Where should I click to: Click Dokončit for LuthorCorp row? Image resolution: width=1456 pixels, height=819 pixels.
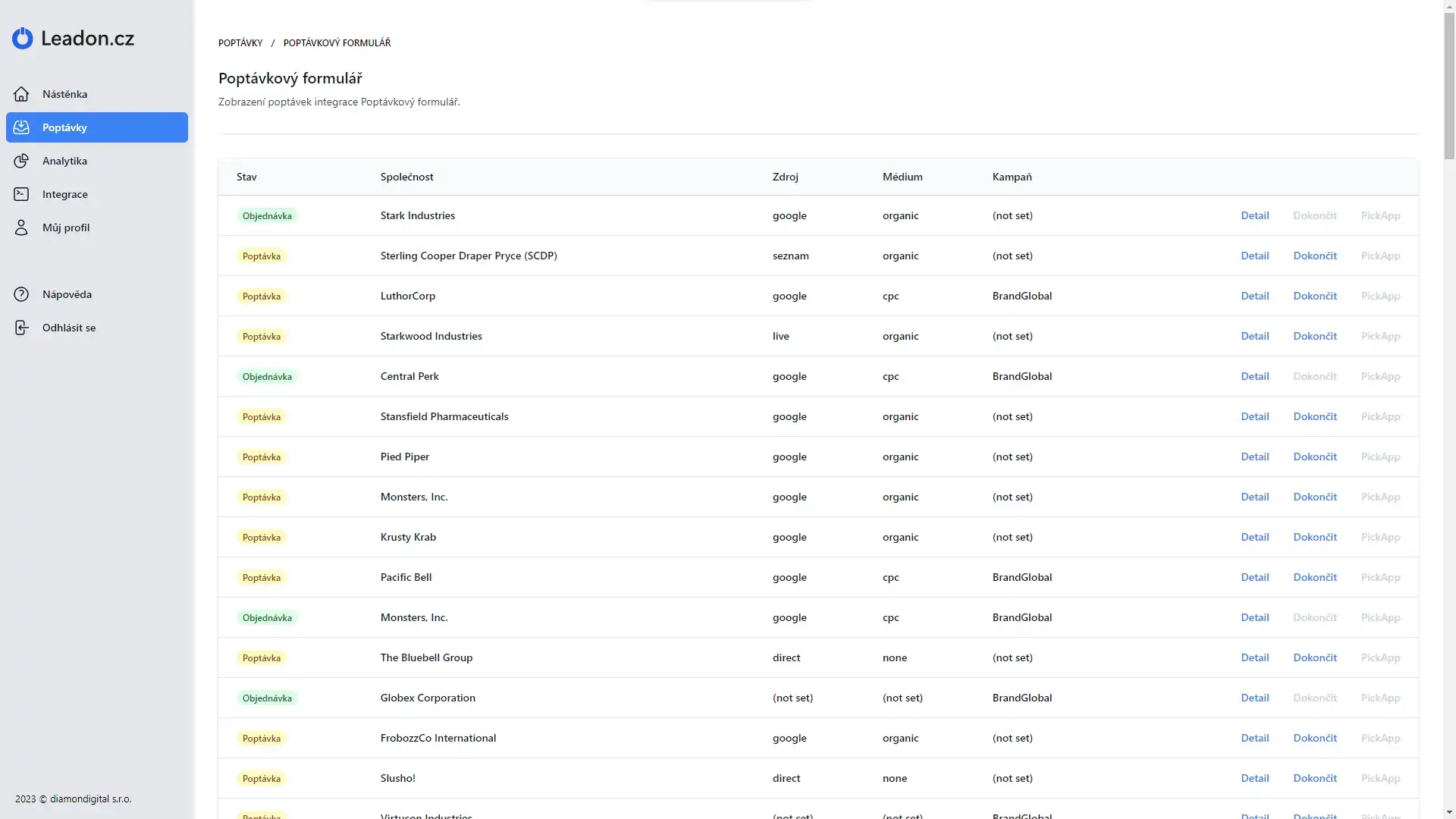[1314, 296]
